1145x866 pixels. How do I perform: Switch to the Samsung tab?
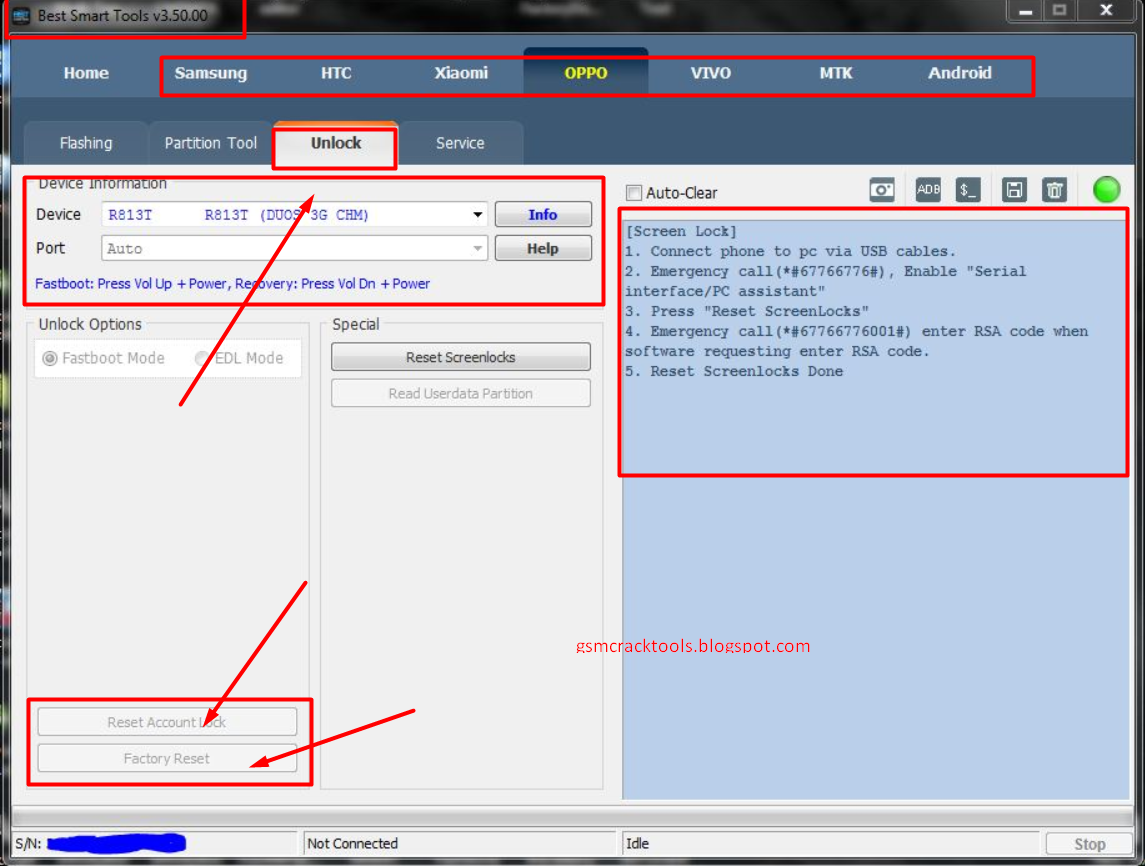point(210,73)
